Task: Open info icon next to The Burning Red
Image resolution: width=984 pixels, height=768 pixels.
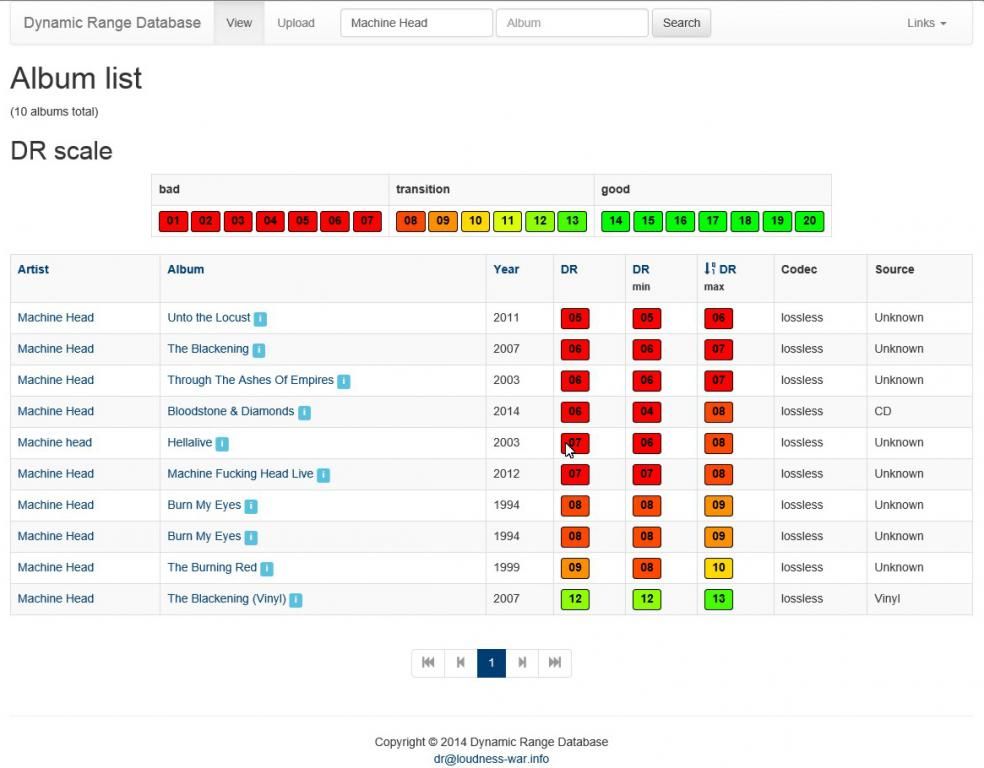Action: pos(266,568)
